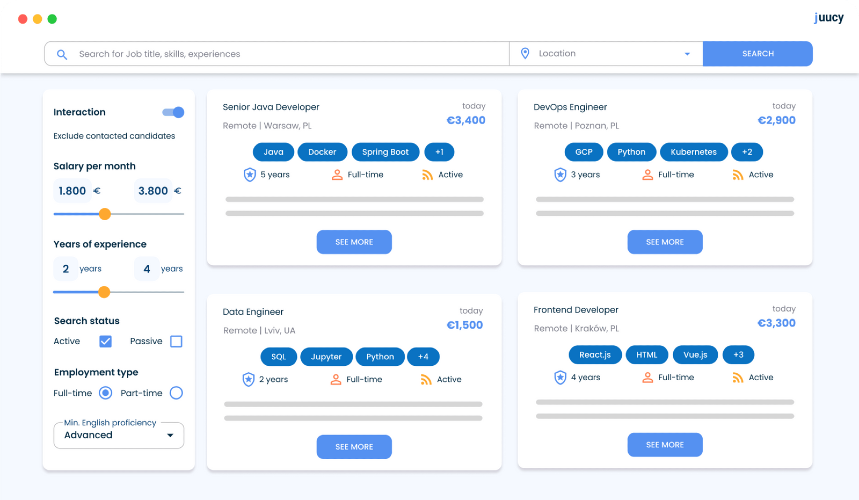Screen dimensions: 859x500
Task: Uncheck the Active search status checkbox
Action: [x=106, y=341]
